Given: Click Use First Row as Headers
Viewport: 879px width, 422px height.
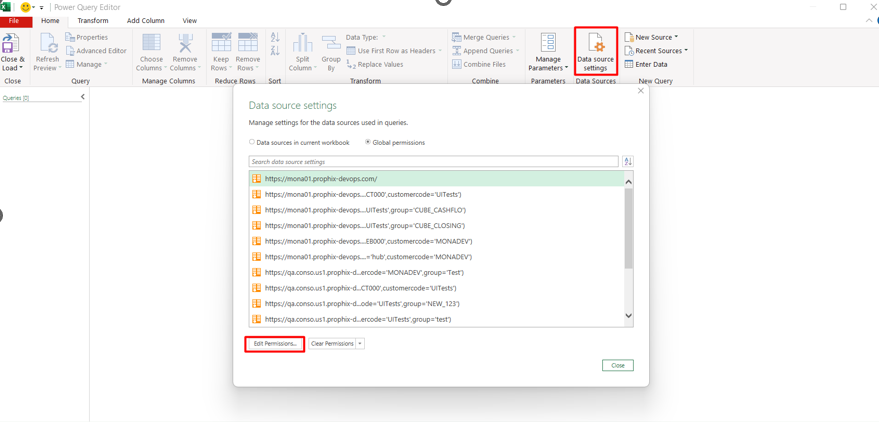Looking at the screenshot, I should pyautogui.click(x=394, y=50).
